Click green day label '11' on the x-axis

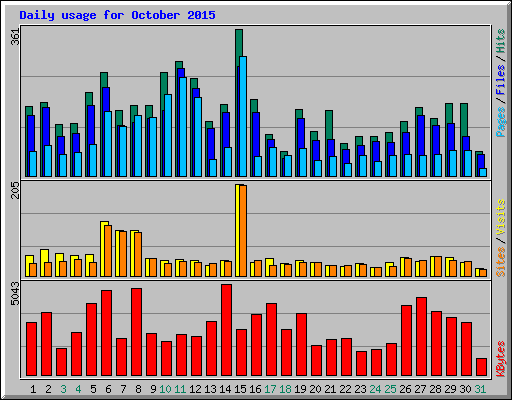coord(180,389)
